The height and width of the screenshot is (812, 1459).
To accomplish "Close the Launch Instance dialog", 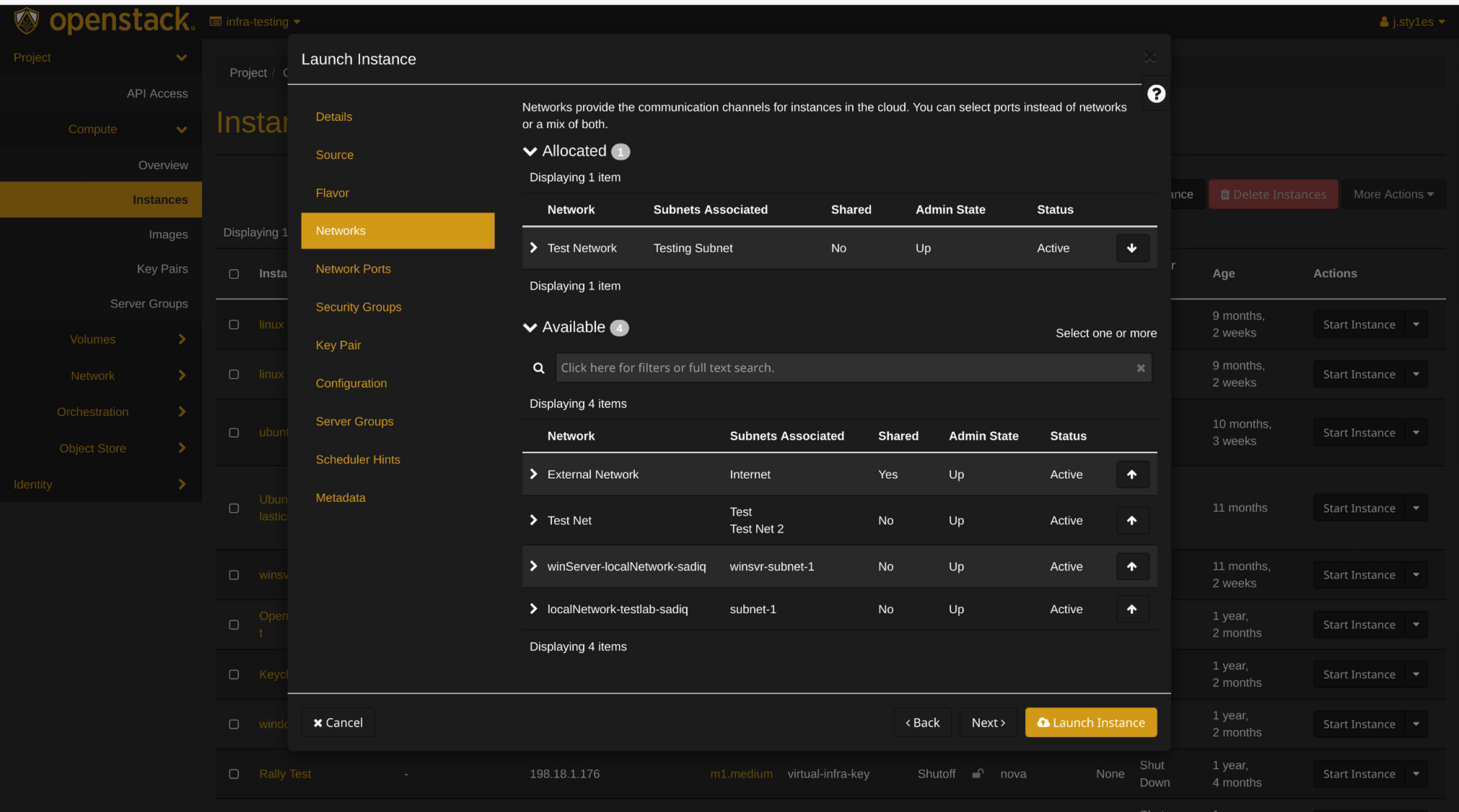I will click(1150, 58).
